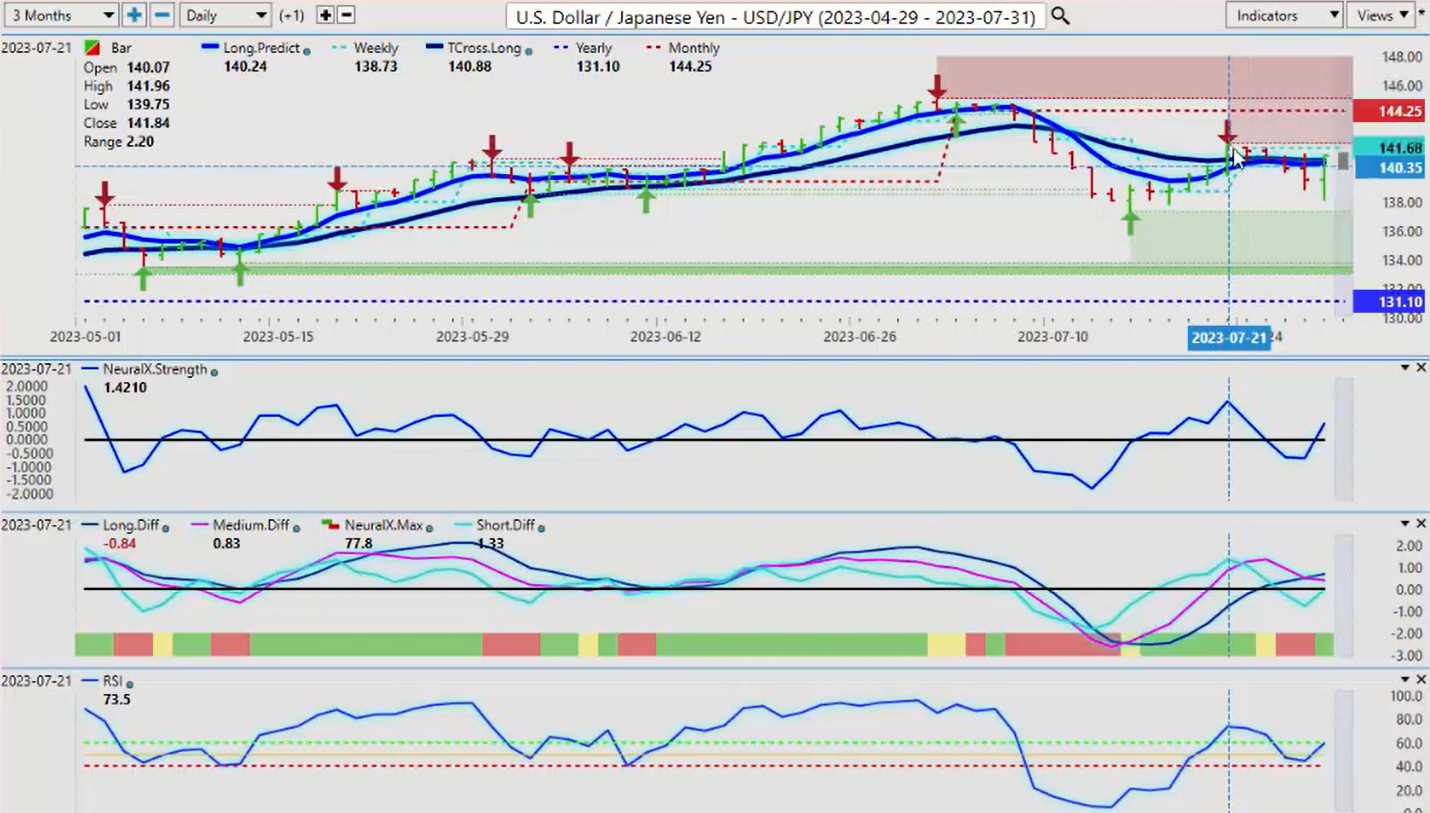Click the 2023-07-10 date axis label
The image size is (1430, 813).
tap(1052, 337)
